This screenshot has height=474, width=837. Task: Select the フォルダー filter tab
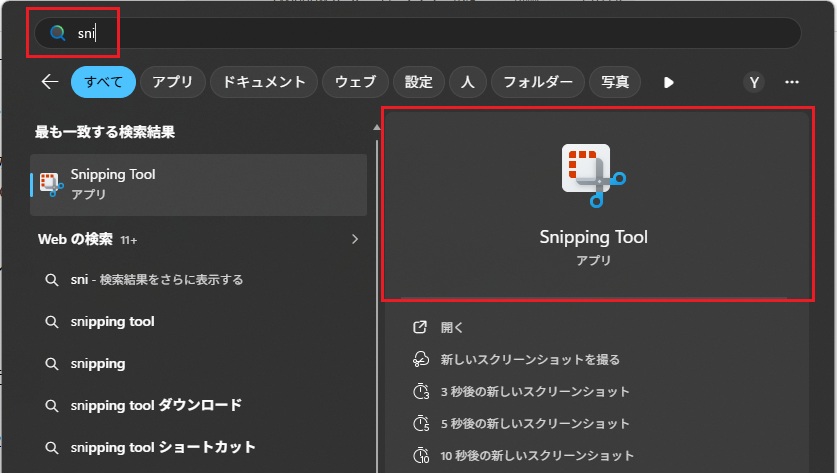[x=538, y=82]
